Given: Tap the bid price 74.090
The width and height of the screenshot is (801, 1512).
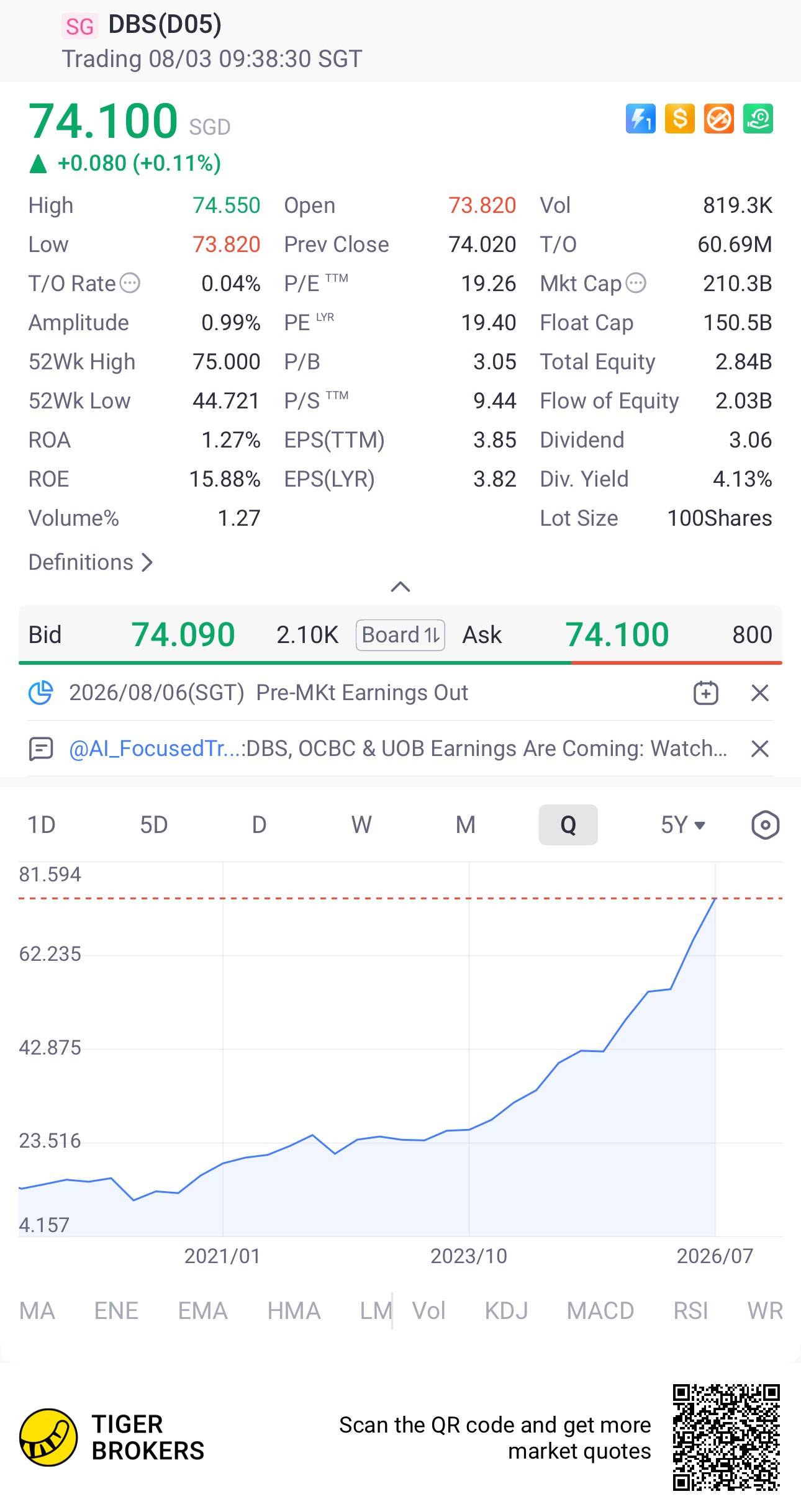Looking at the screenshot, I should pos(183,635).
